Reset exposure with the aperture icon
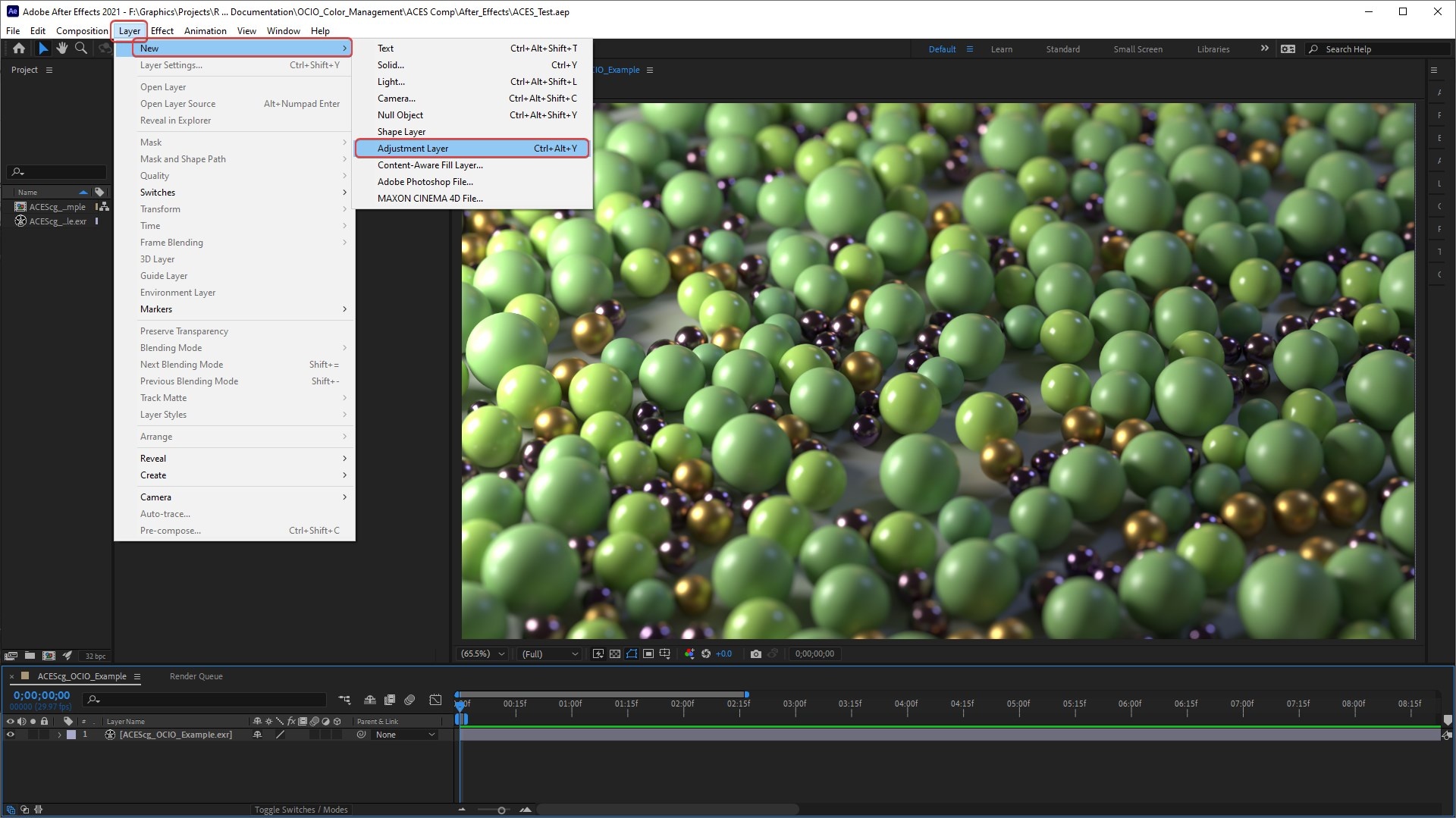 pos(705,653)
